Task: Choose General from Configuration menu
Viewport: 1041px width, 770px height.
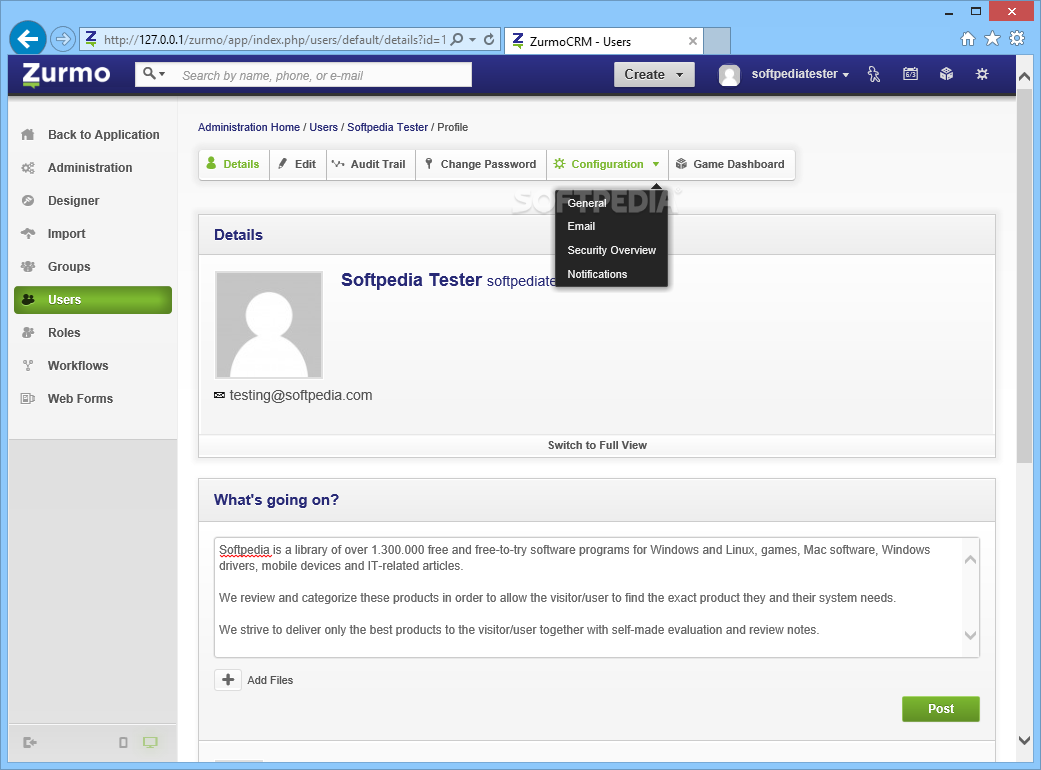Action: pos(587,203)
